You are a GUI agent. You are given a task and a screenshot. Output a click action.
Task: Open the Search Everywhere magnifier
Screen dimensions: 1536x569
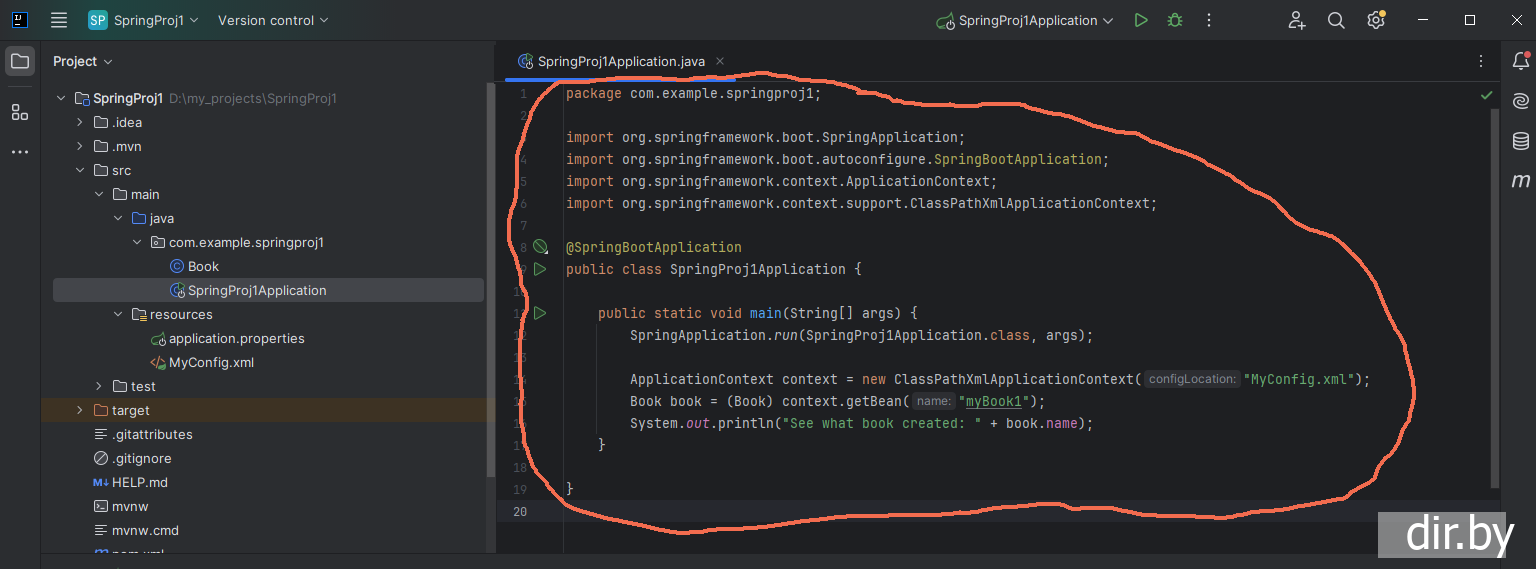tap(1336, 20)
